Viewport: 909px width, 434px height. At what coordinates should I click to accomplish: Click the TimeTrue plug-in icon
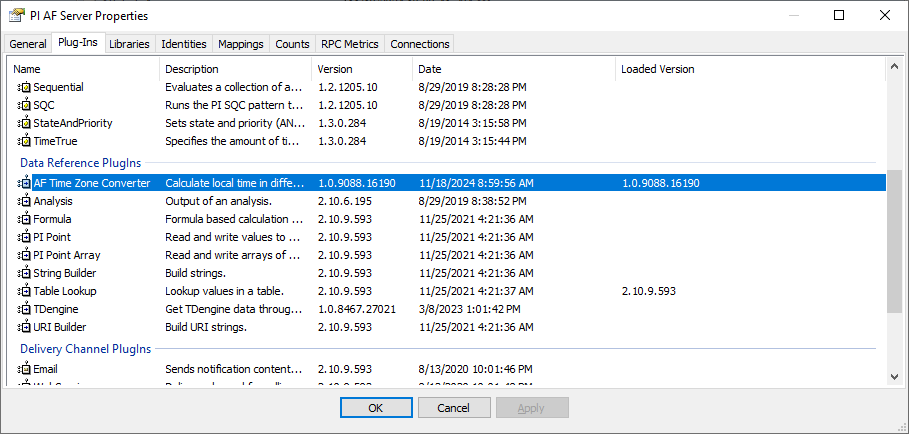(x=24, y=141)
